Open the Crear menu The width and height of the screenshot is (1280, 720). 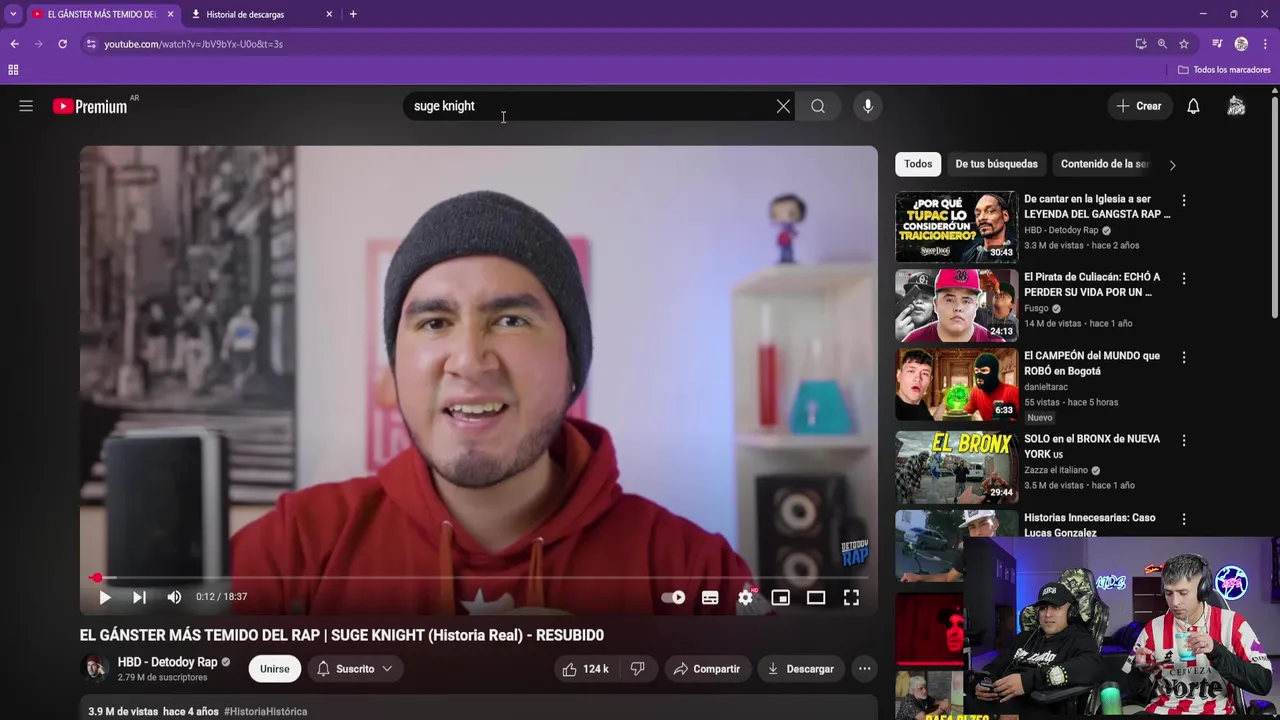[x=1139, y=106]
